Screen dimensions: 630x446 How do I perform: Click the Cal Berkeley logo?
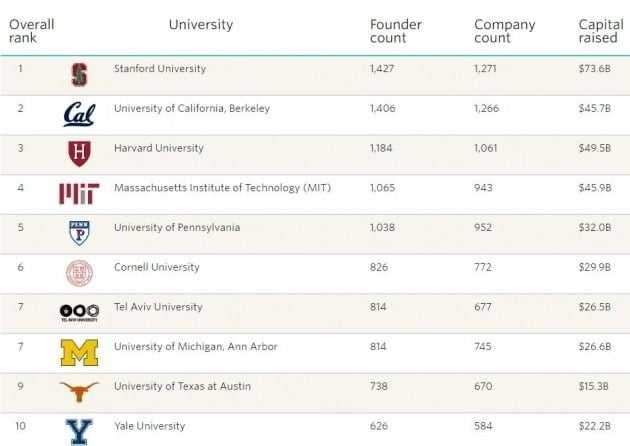(79, 114)
